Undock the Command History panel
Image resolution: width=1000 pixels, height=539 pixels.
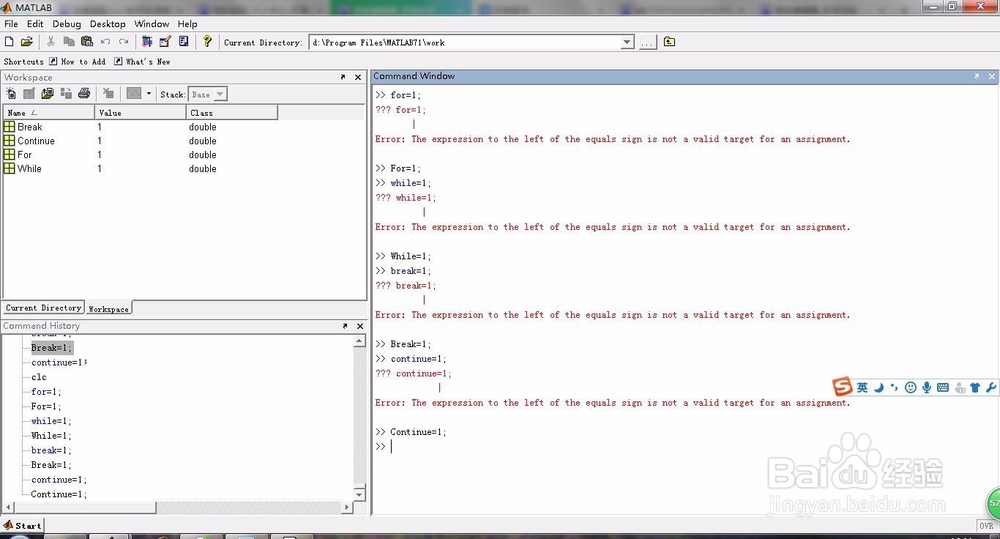[x=345, y=326]
